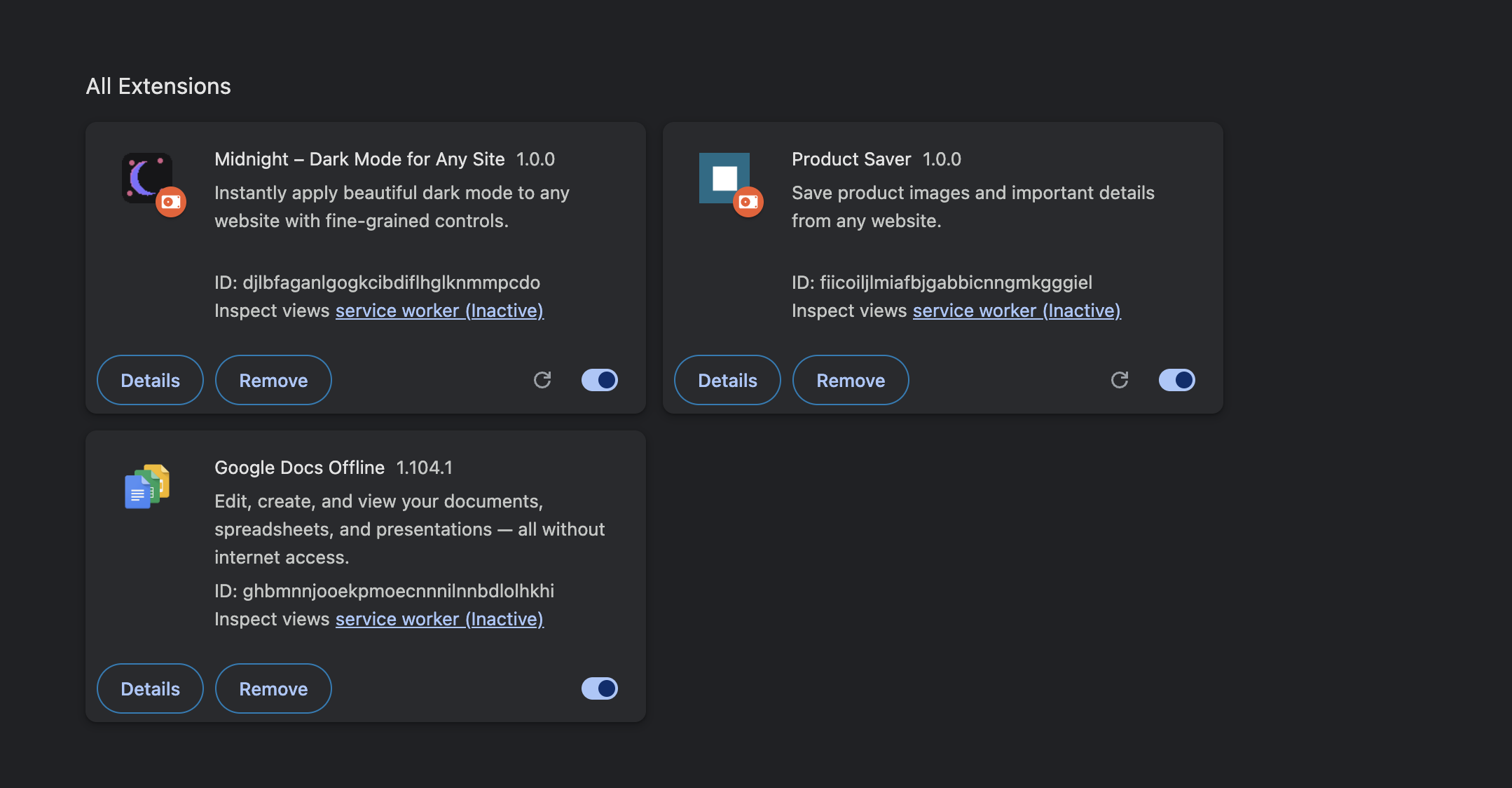Screen dimensions: 1512x788
Task: Click the Google Docs Offline extension icon
Action: coord(147,487)
